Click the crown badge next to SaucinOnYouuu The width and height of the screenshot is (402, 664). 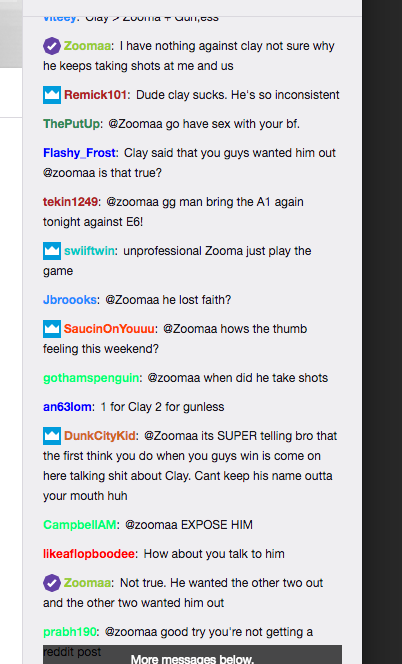coord(52,329)
